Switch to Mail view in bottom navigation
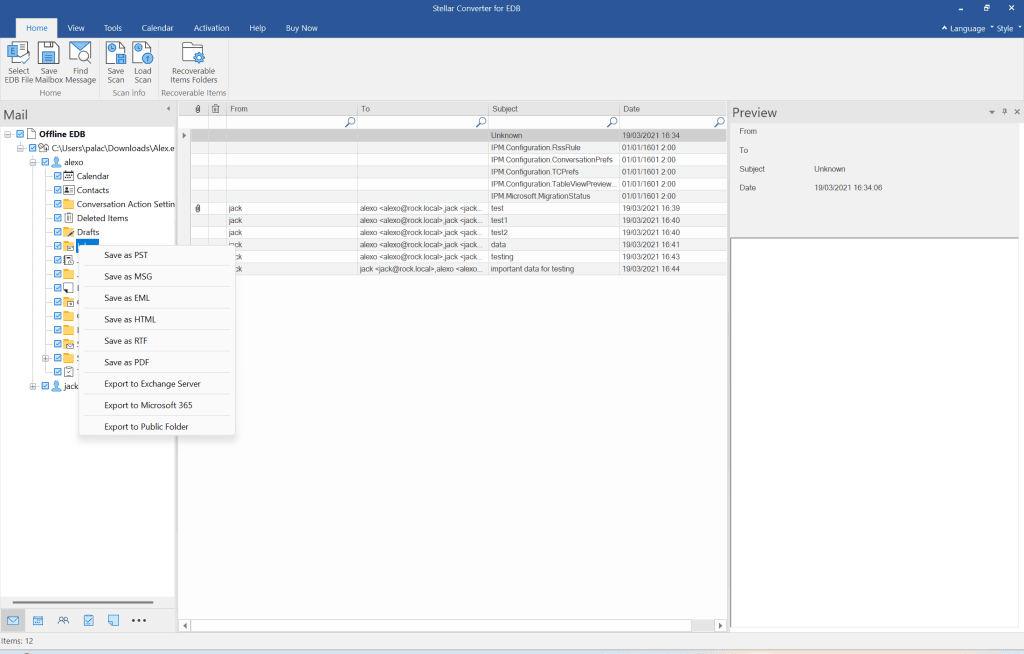The height and width of the screenshot is (654, 1024). tap(13, 621)
